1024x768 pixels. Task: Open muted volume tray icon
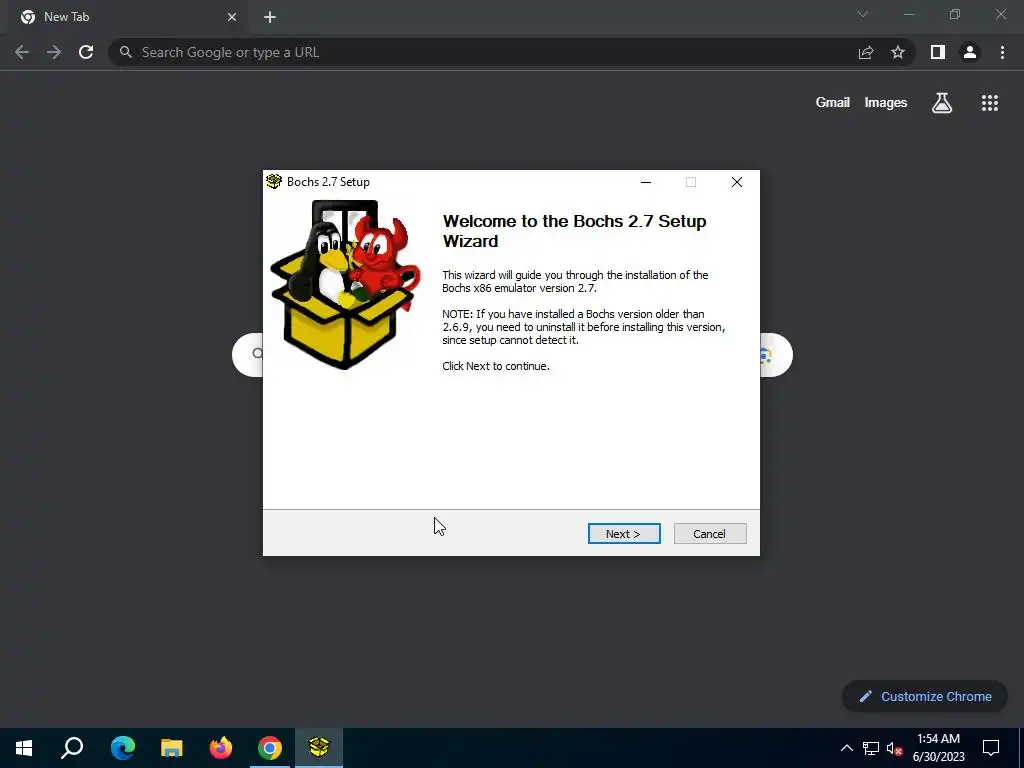point(894,748)
